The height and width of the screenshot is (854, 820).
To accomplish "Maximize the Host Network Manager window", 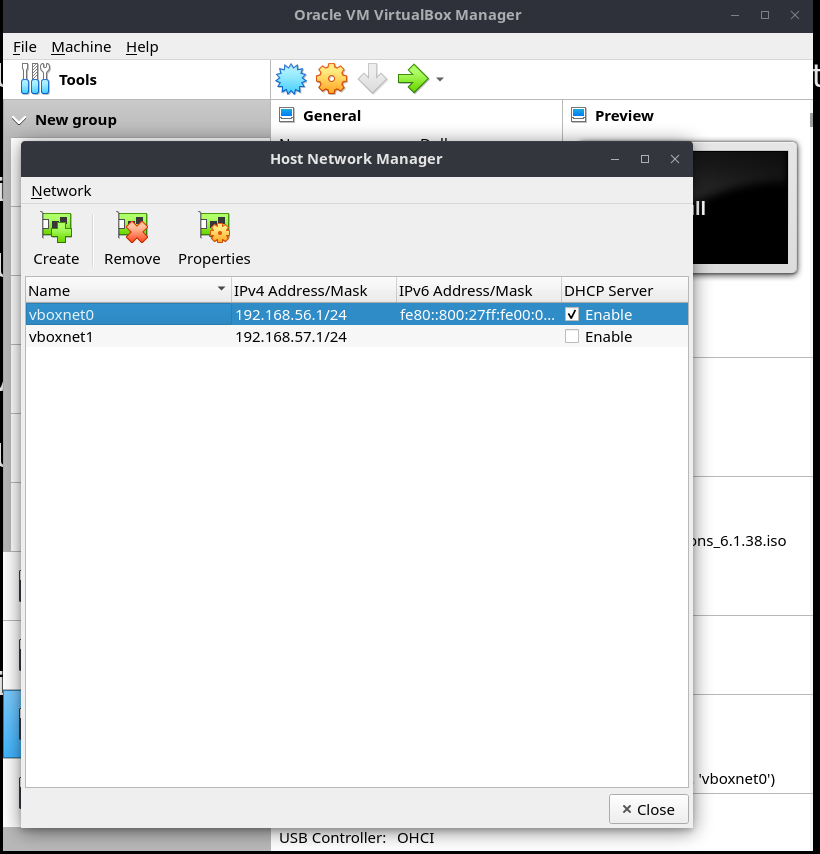I will tap(645, 159).
